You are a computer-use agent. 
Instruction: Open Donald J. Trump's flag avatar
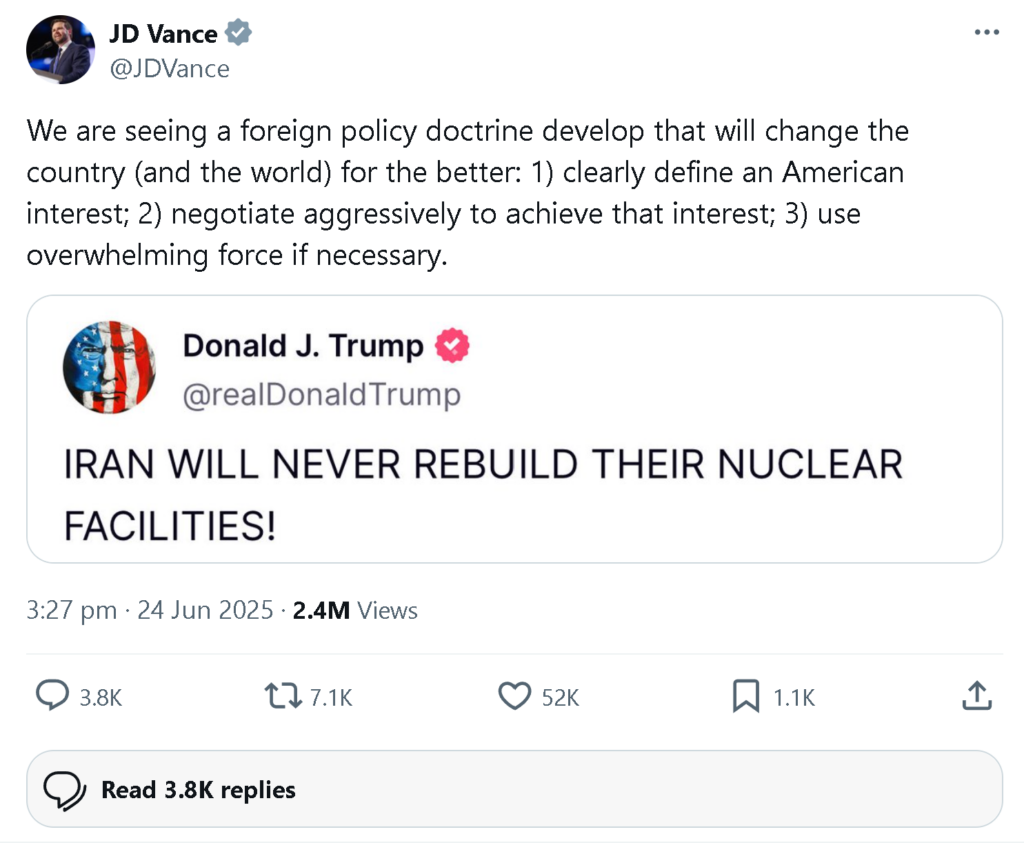[109, 367]
